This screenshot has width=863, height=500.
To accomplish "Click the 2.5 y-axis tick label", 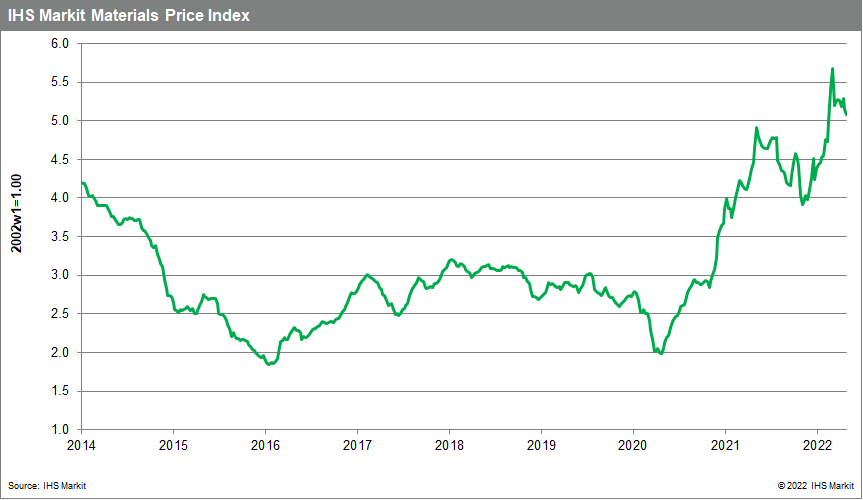I will tap(59, 314).
